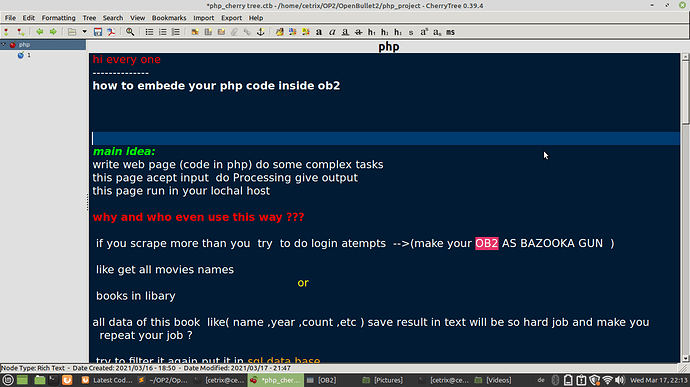Switch to ~/OP2/Op... taskbar window
Viewport: 690px width, 387px height.
pyautogui.click(x=163, y=380)
